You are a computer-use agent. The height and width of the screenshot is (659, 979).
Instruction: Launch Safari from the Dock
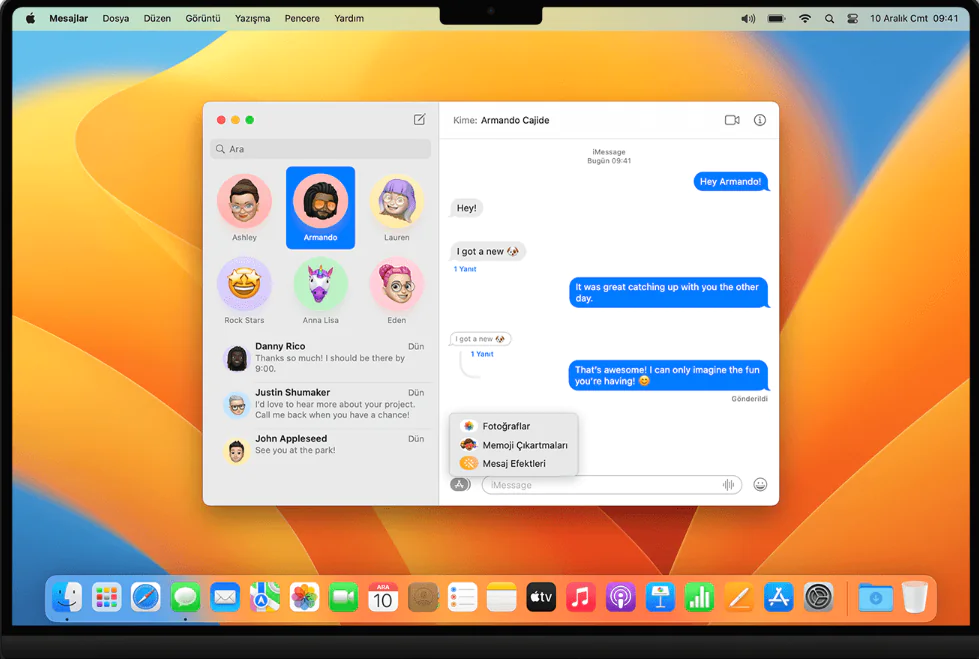[145, 597]
